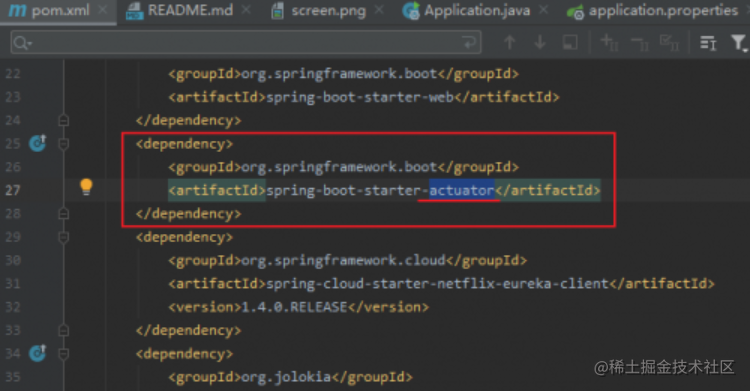Click line number 31 in gutter
750x391 pixels.
(13, 284)
